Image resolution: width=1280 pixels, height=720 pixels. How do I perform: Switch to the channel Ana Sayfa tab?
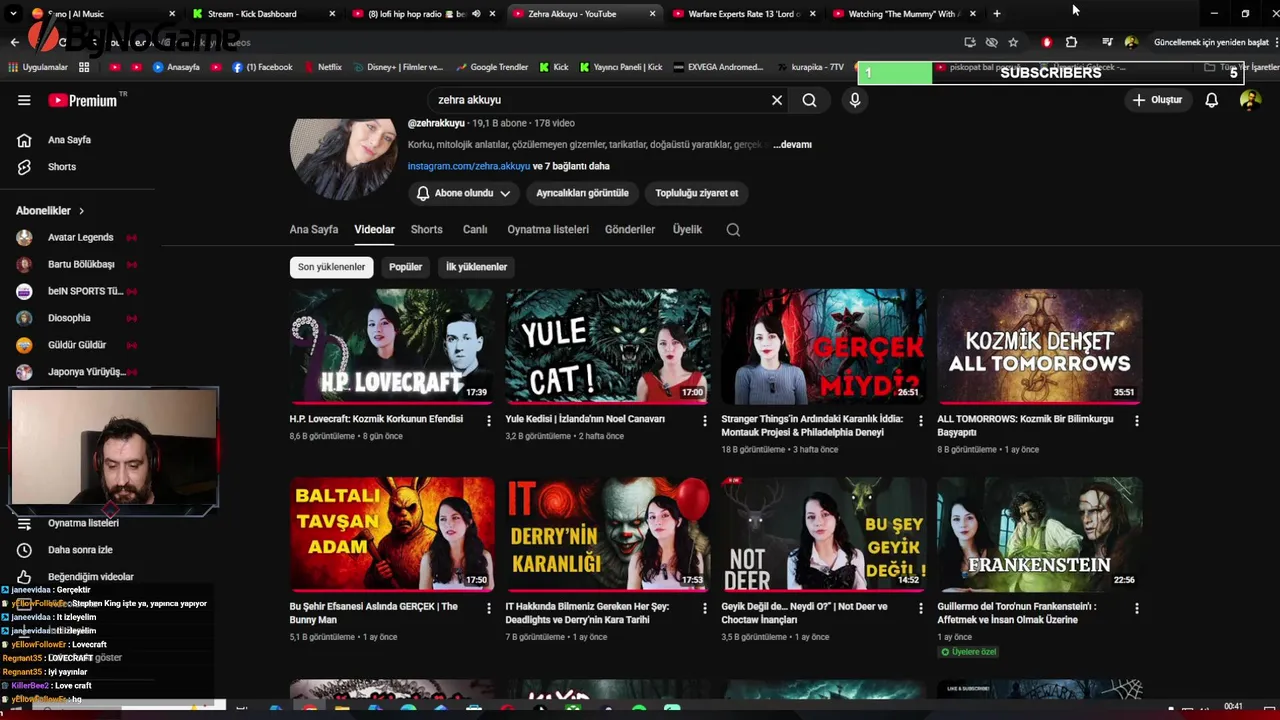(314, 230)
